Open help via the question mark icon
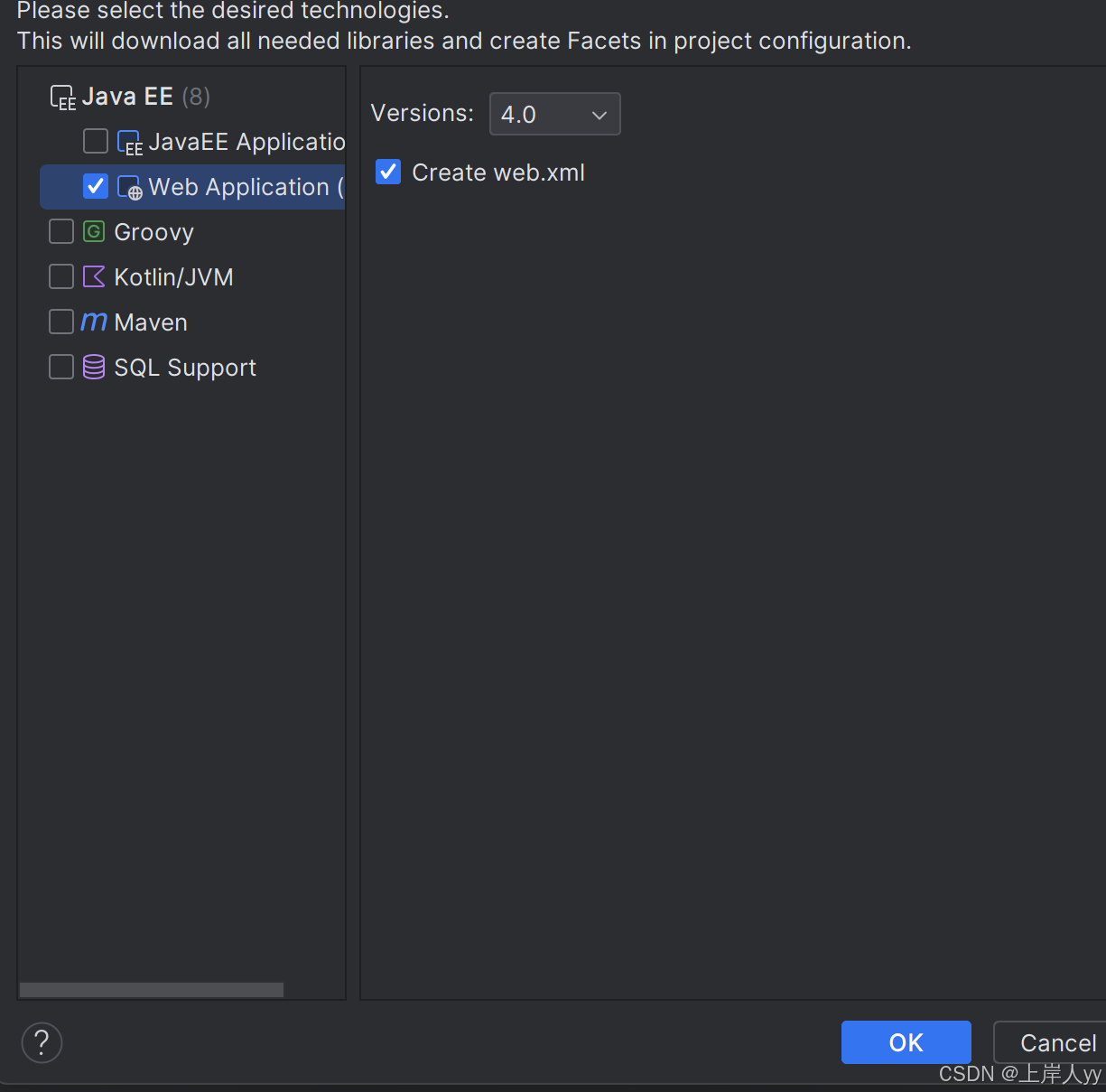 point(41,1042)
